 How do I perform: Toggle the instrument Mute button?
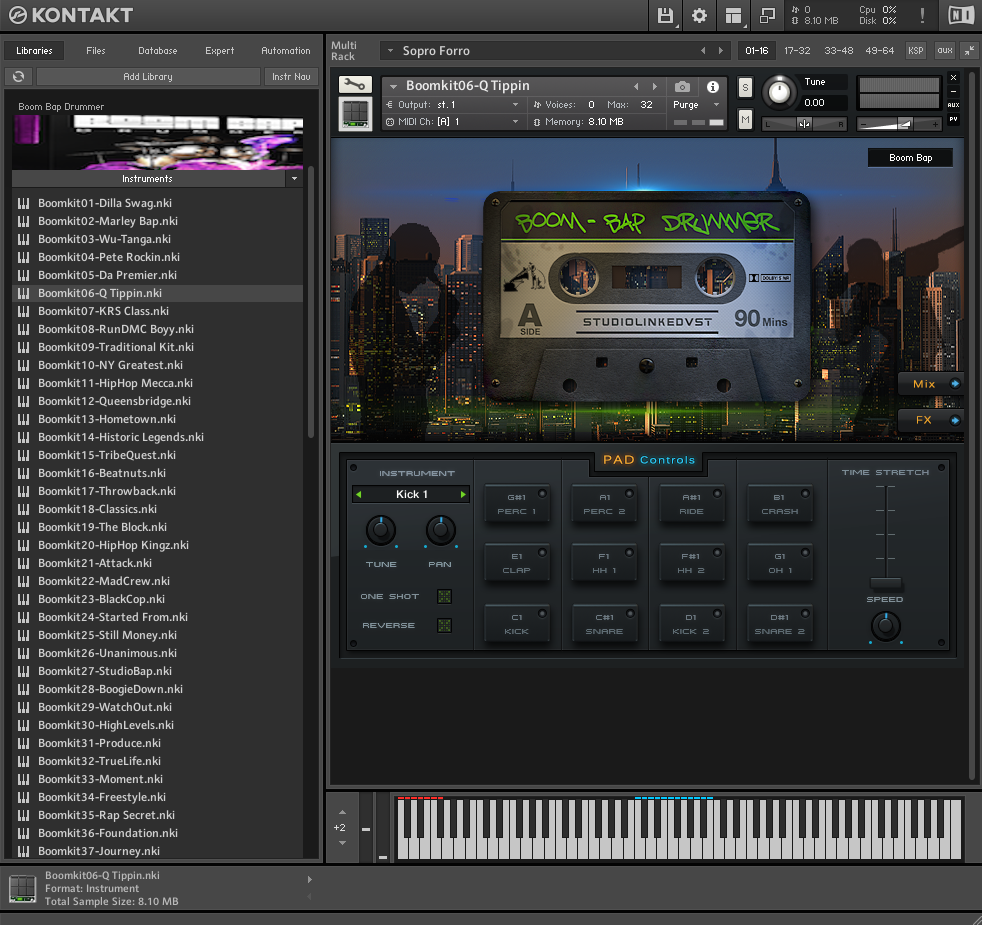click(745, 119)
